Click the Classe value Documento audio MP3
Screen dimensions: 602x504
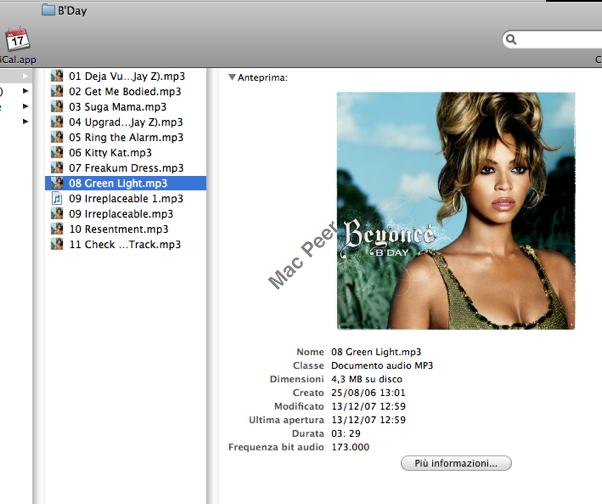pos(382,365)
